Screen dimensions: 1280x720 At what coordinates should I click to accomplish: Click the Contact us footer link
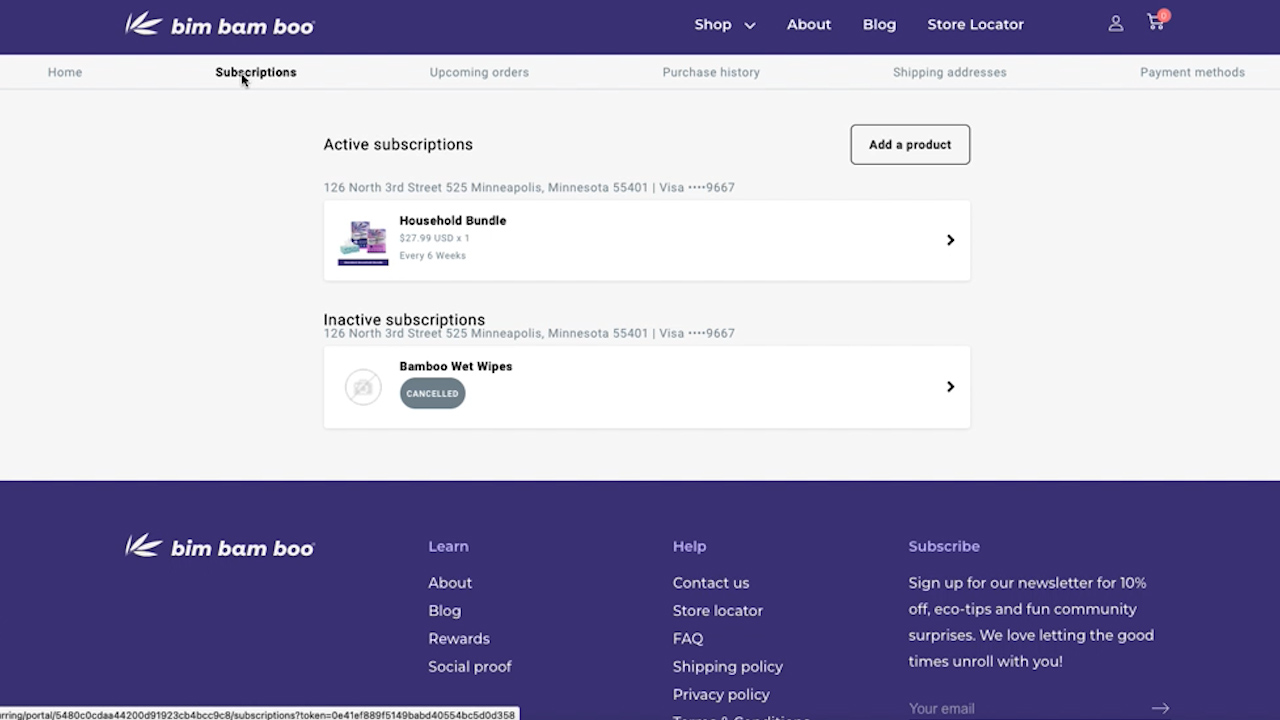click(711, 583)
